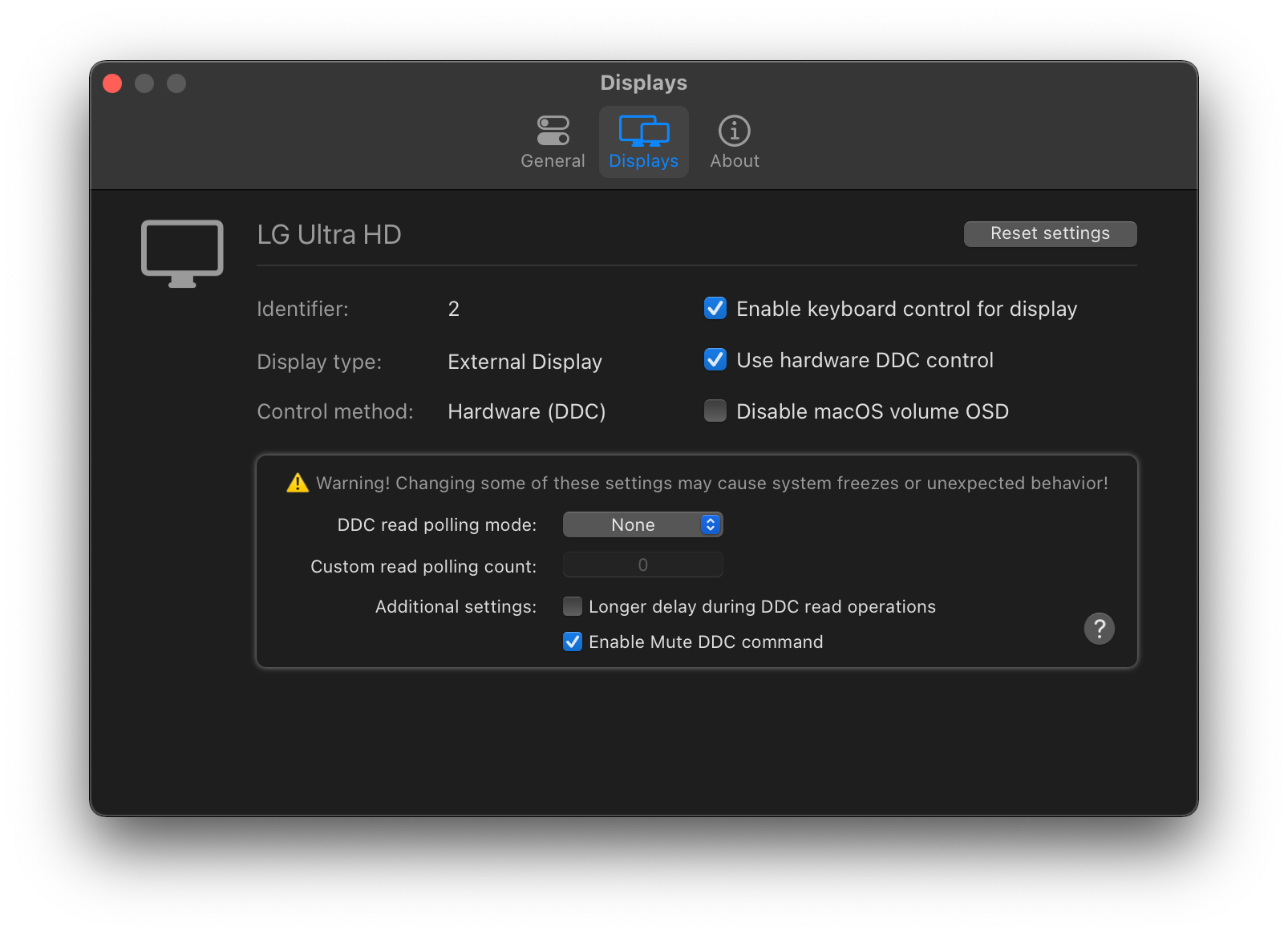Disable Use hardware DDC control
Viewport: 1288px width, 935px height.
(715, 360)
